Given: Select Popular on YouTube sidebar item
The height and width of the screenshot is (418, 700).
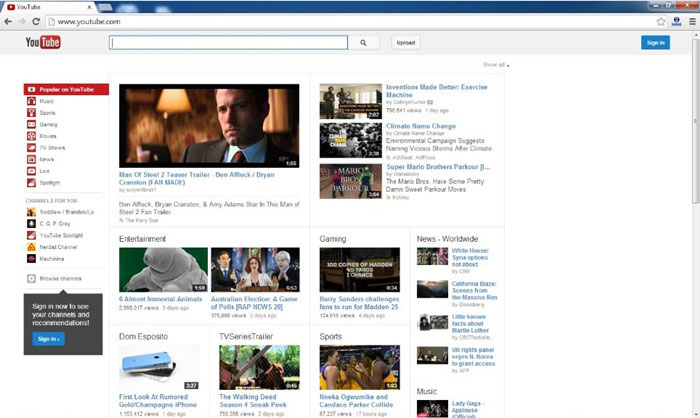Looking at the screenshot, I should coord(66,89).
